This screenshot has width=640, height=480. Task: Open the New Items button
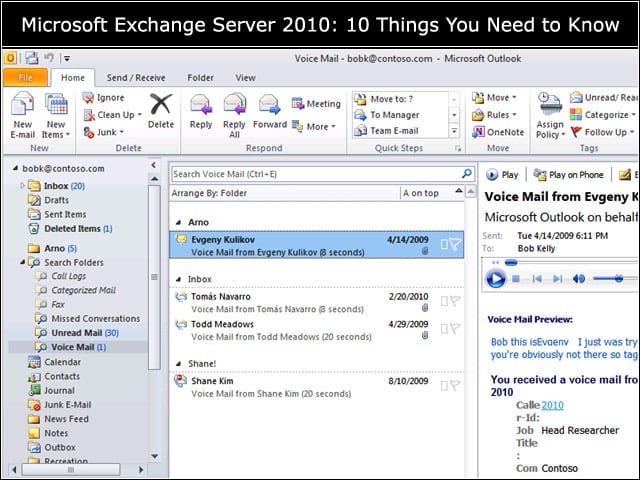[x=56, y=116]
